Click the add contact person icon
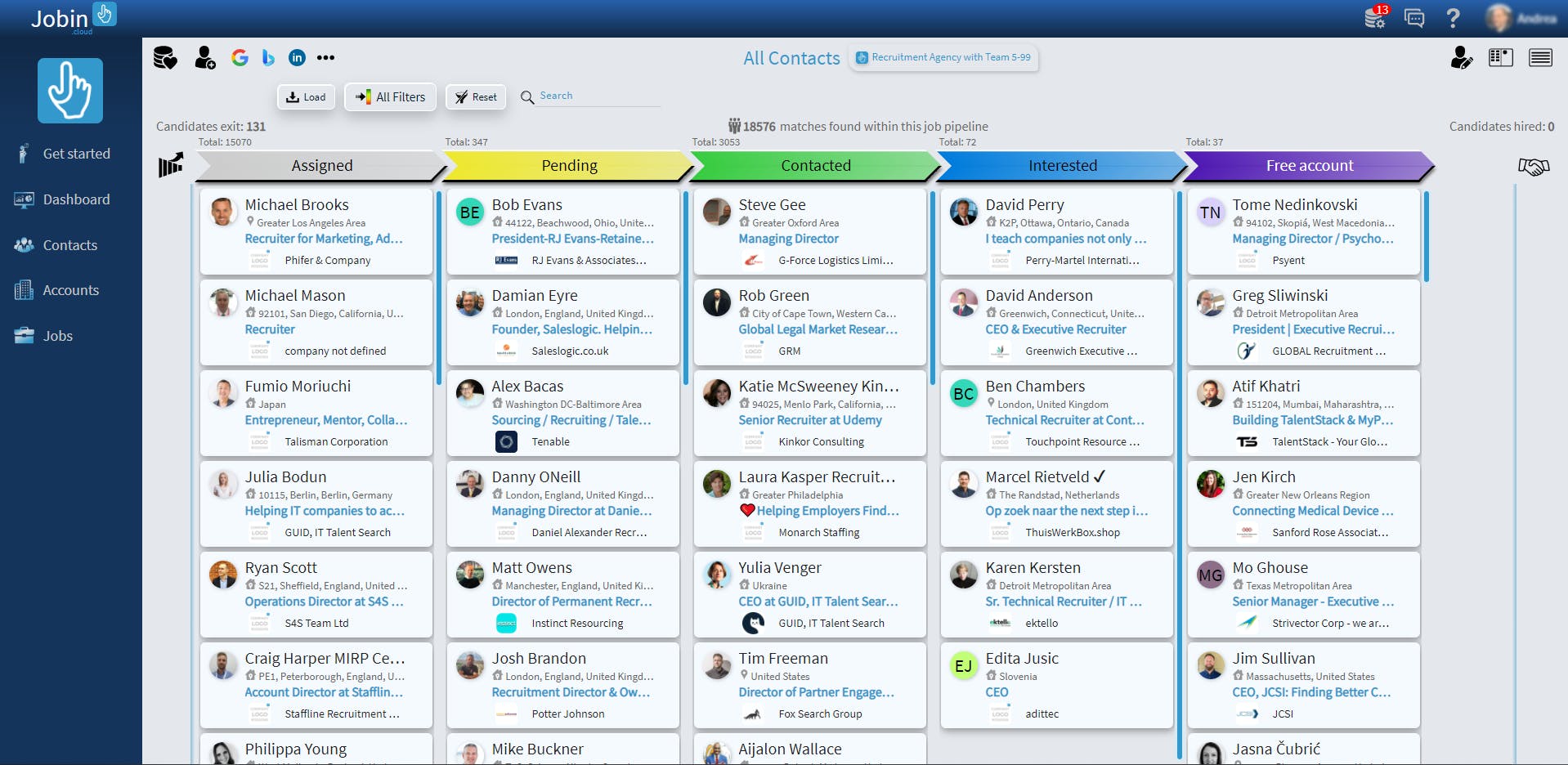 [x=204, y=57]
